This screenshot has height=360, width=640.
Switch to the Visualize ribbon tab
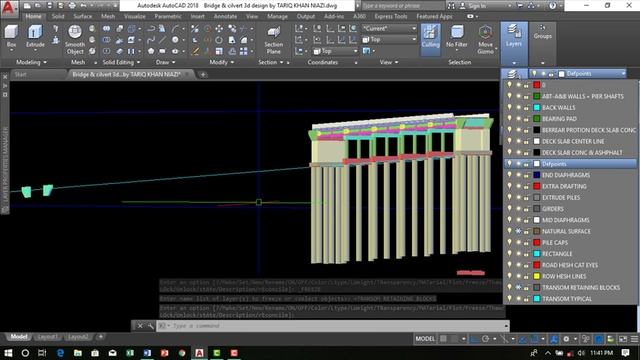click(135, 16)
